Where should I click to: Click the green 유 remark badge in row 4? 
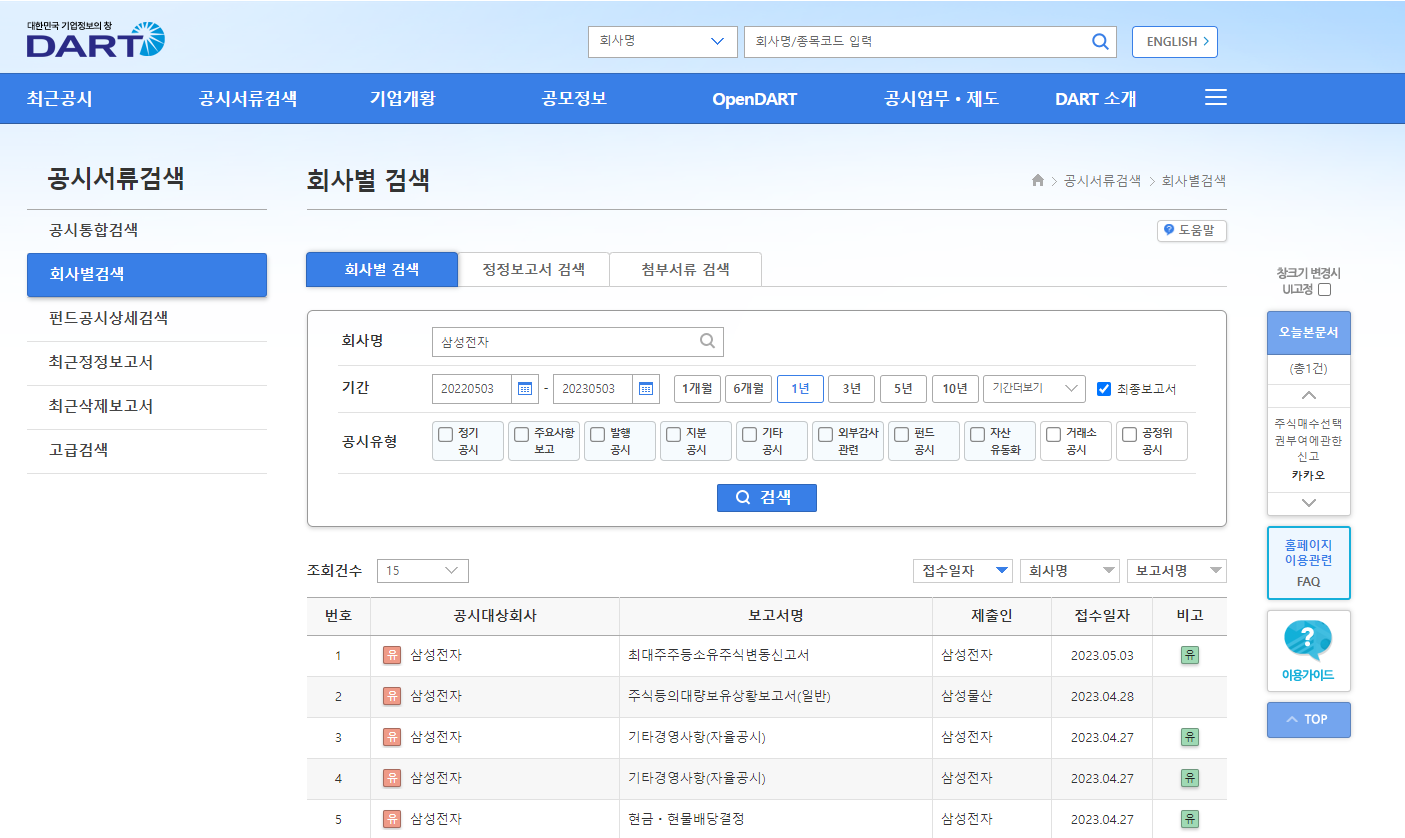tap(1190, 778)
